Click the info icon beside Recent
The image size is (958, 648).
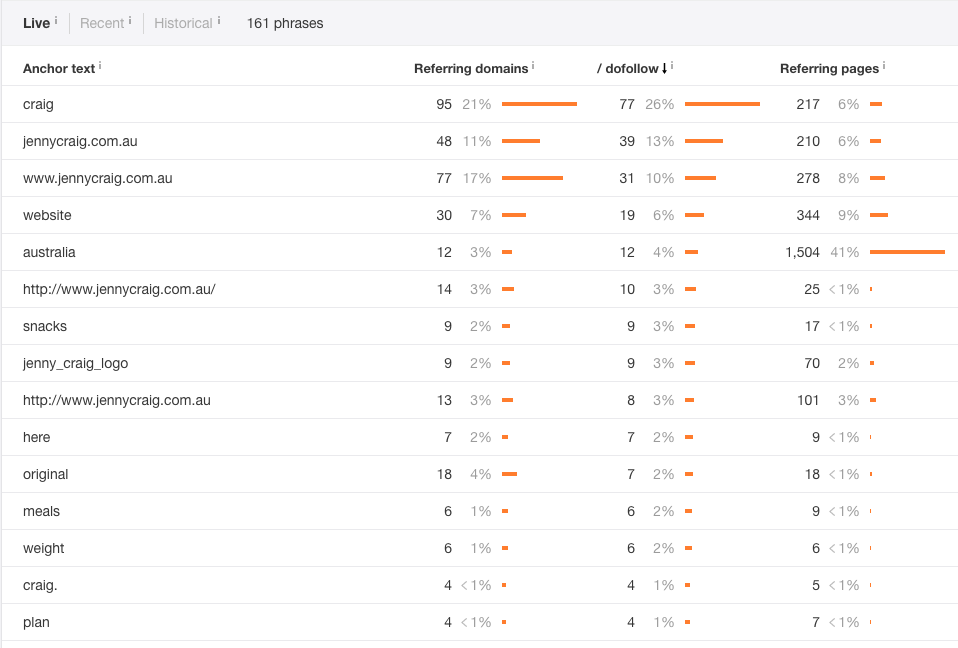131,20
